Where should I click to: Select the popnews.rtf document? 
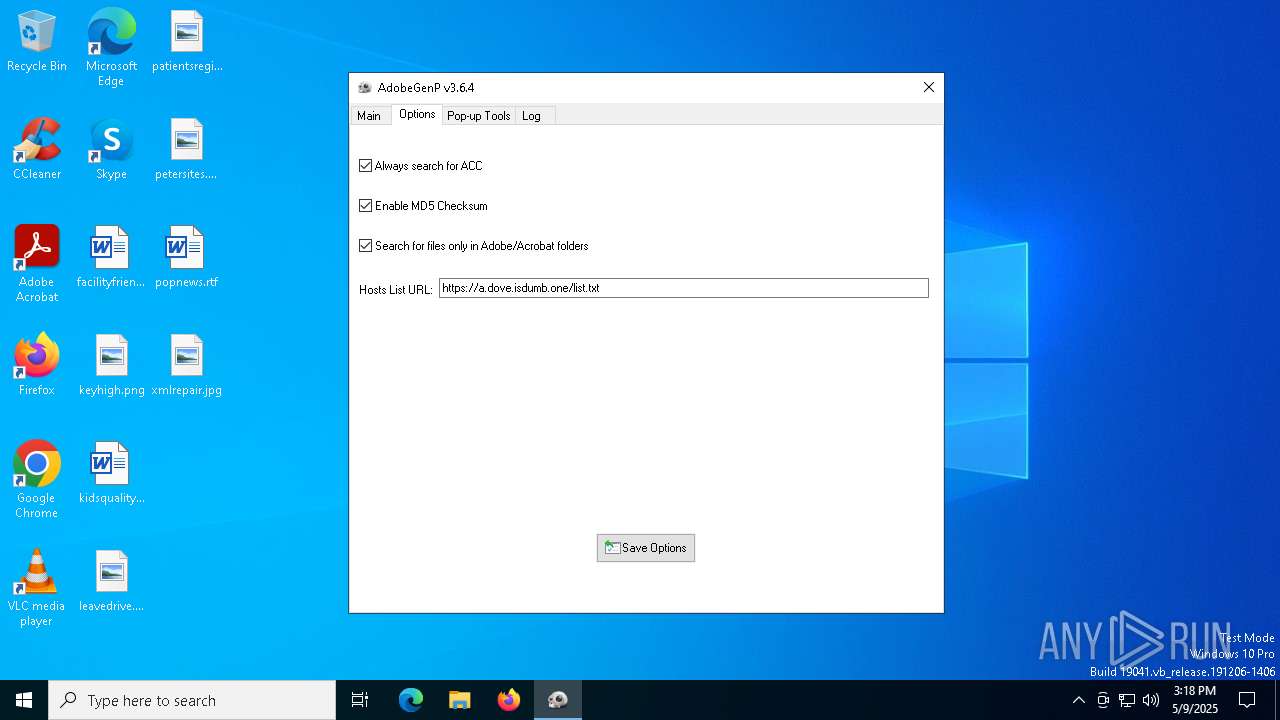point(187,257)
